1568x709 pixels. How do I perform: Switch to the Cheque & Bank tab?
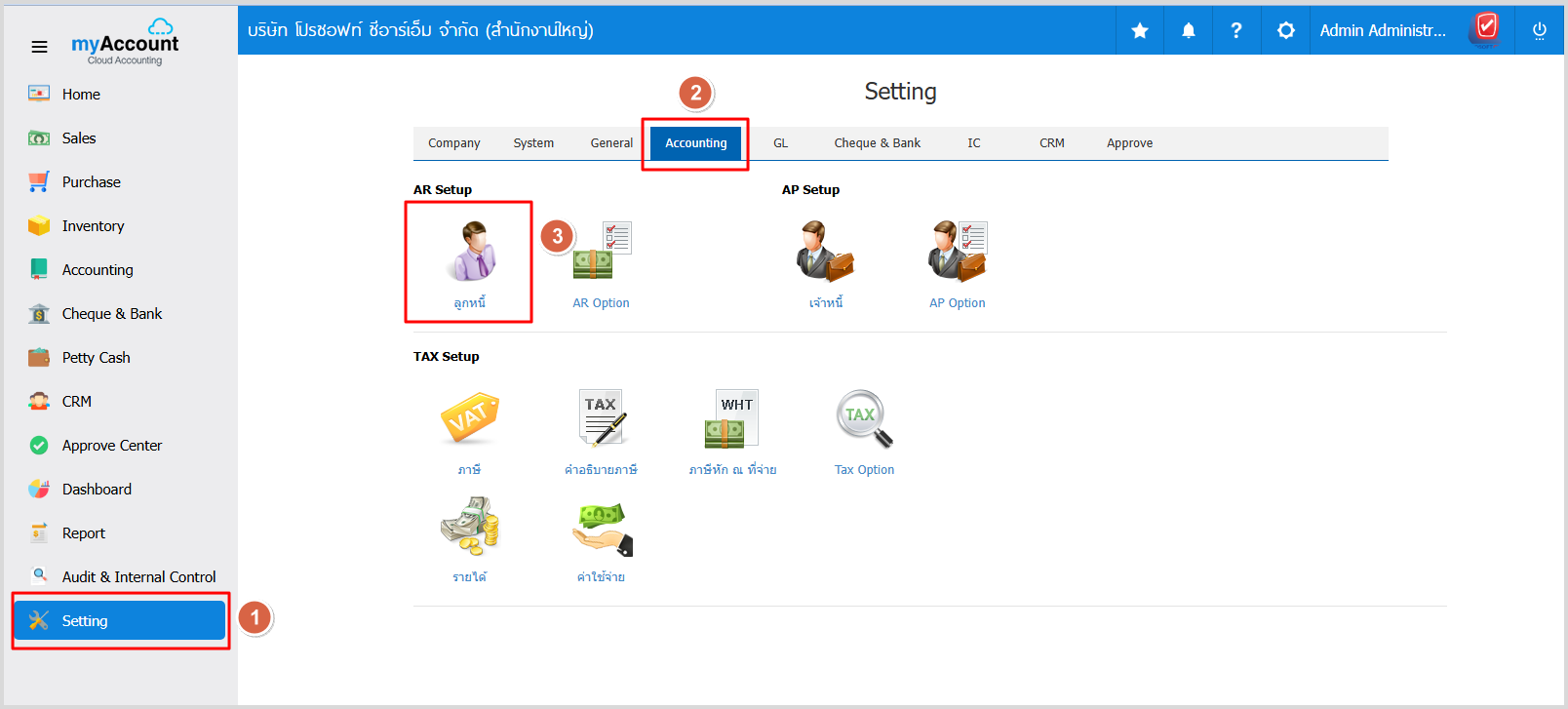(x=877, y=143)
